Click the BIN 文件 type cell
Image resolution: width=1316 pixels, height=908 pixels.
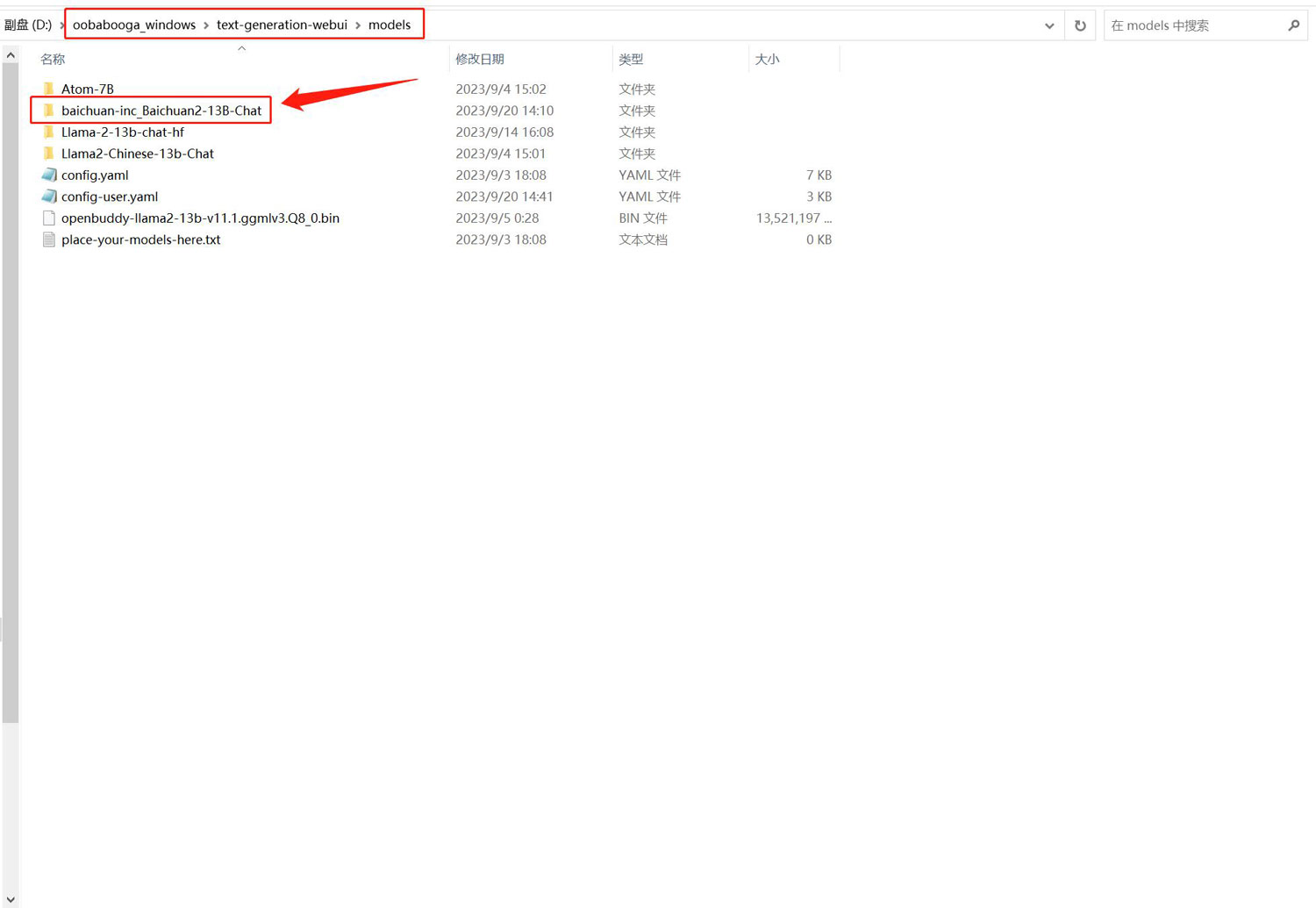pos(643,218)
